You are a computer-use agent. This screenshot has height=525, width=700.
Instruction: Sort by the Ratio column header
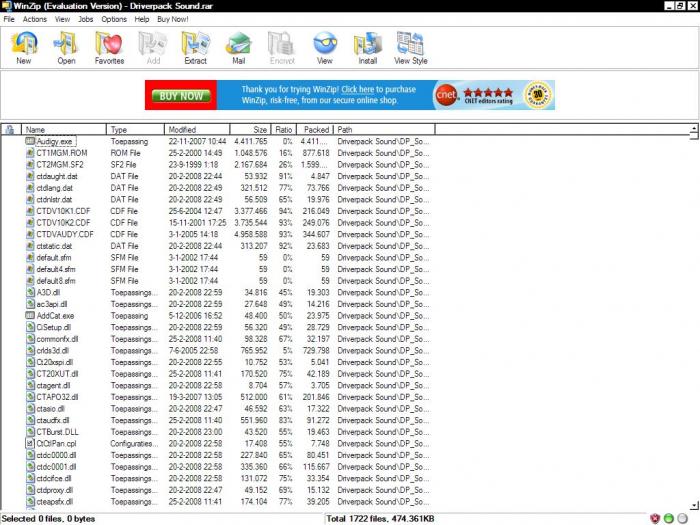pyautogui.click(x=283, y=129)
